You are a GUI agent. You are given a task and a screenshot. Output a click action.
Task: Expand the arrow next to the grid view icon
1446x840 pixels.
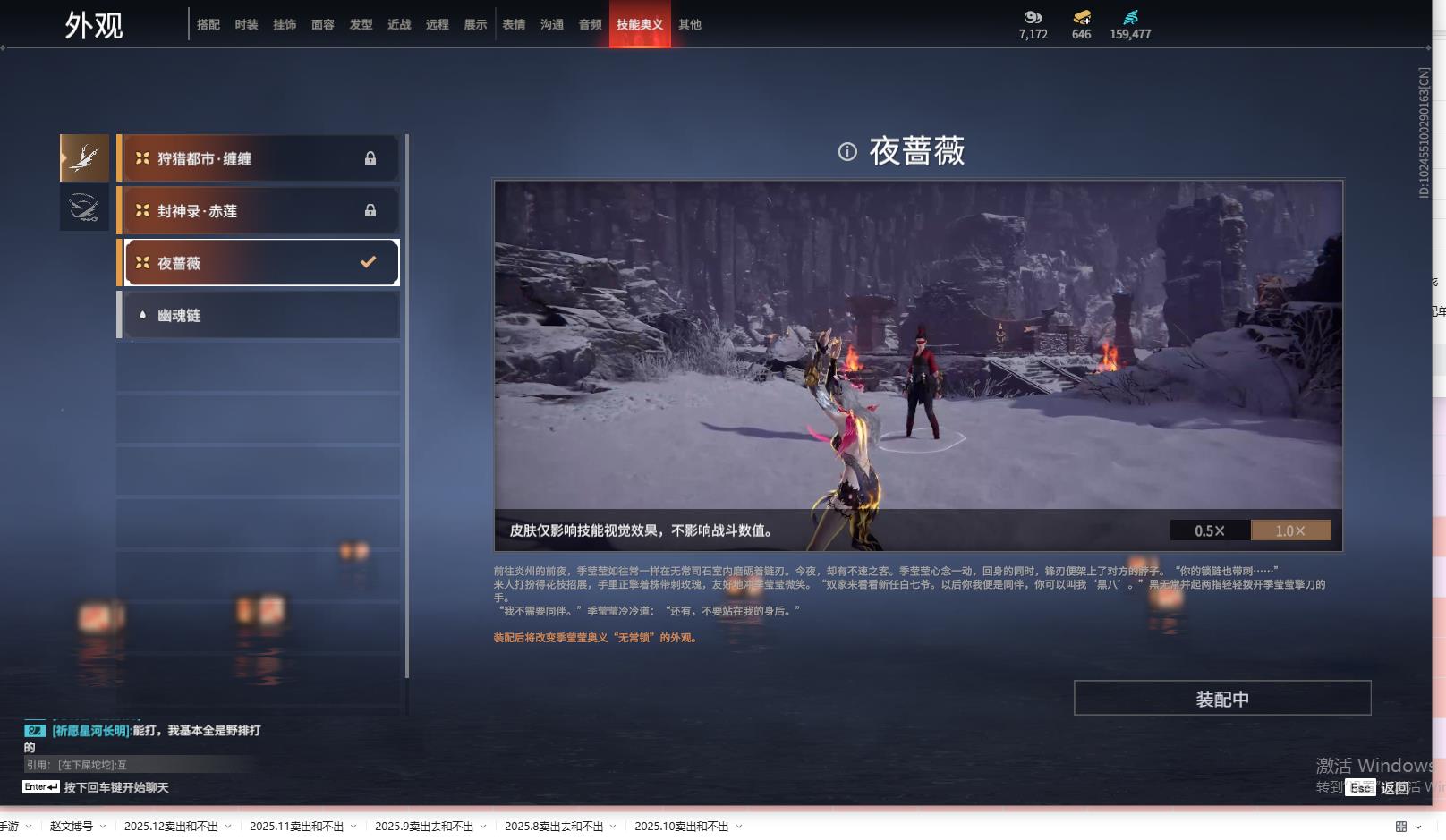pos(1418,827)
